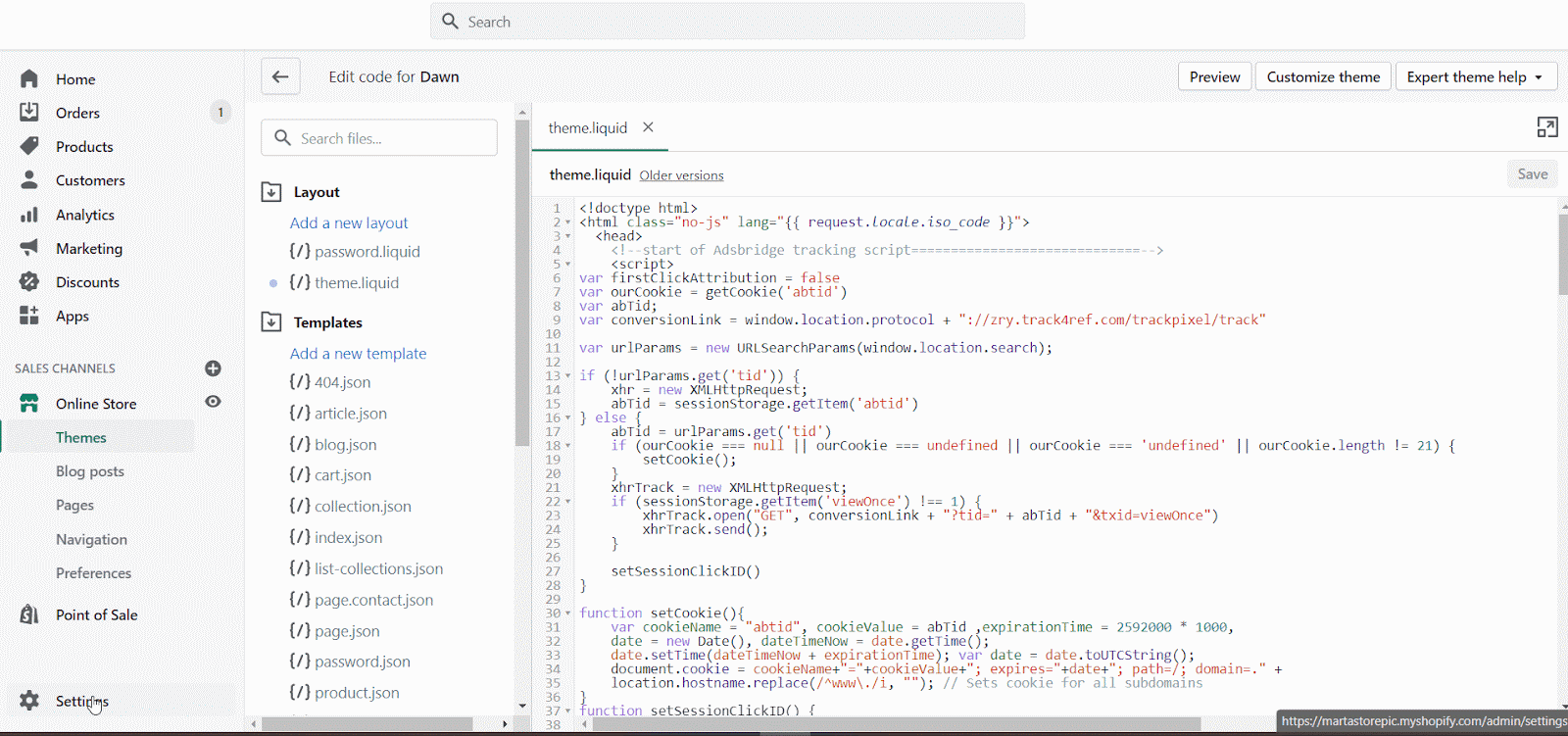Go back using the arrow button
The height and width of the screenshot is (736, 1568).
(x=280, y=76)
